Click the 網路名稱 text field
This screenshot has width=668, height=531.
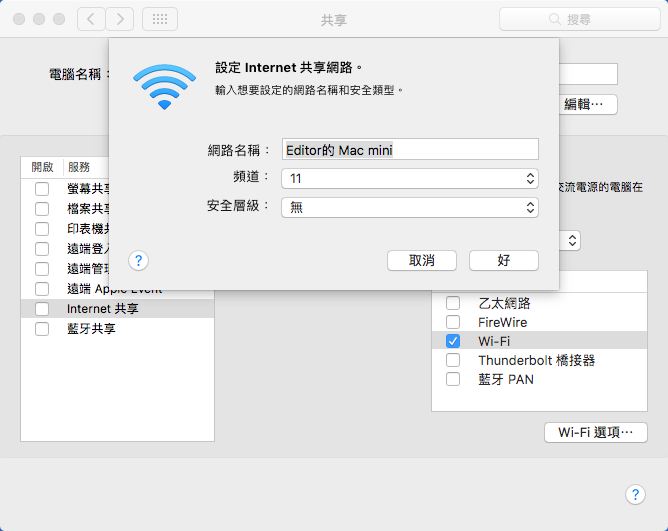click(410, 150)
